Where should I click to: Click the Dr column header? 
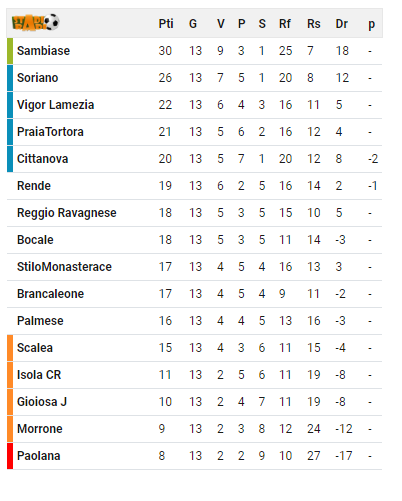click(x=342, y=24)
